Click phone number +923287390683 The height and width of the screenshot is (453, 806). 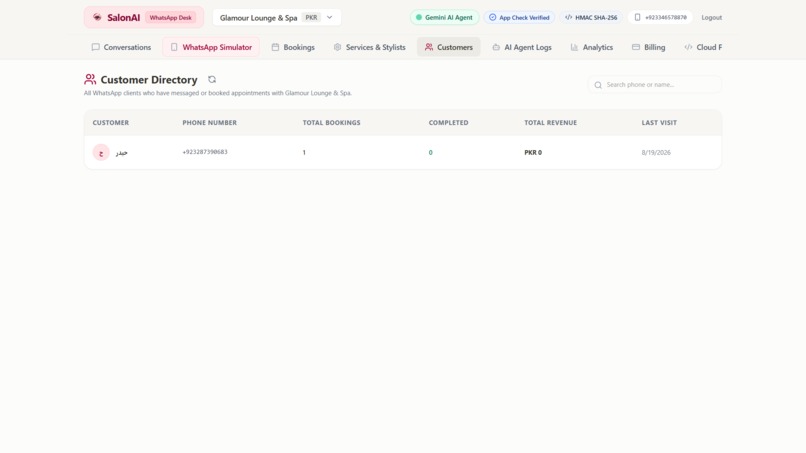[205, 152]
